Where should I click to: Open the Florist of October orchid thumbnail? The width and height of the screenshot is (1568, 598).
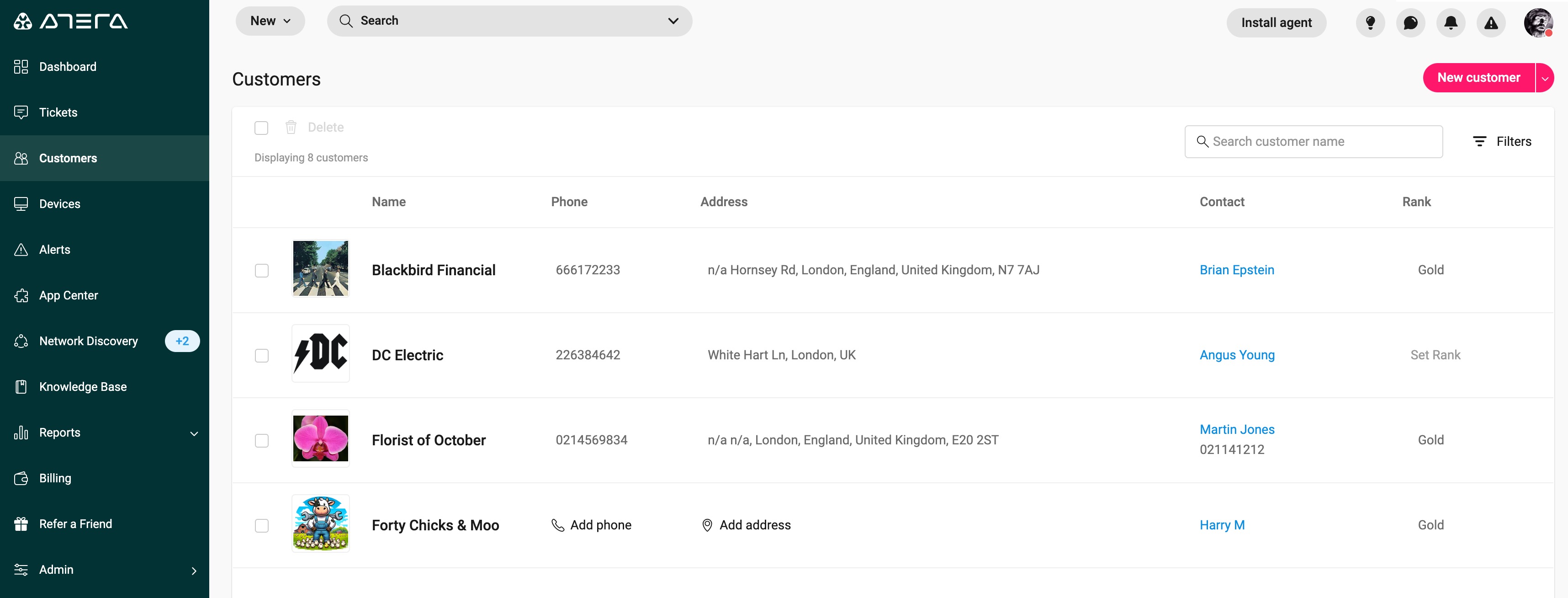point(320,438)
